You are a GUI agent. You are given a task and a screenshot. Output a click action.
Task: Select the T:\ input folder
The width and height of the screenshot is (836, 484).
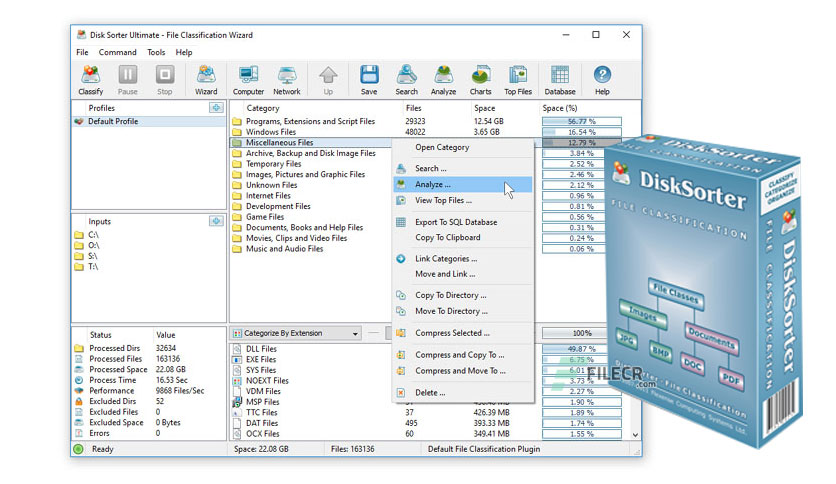(87, 267)
